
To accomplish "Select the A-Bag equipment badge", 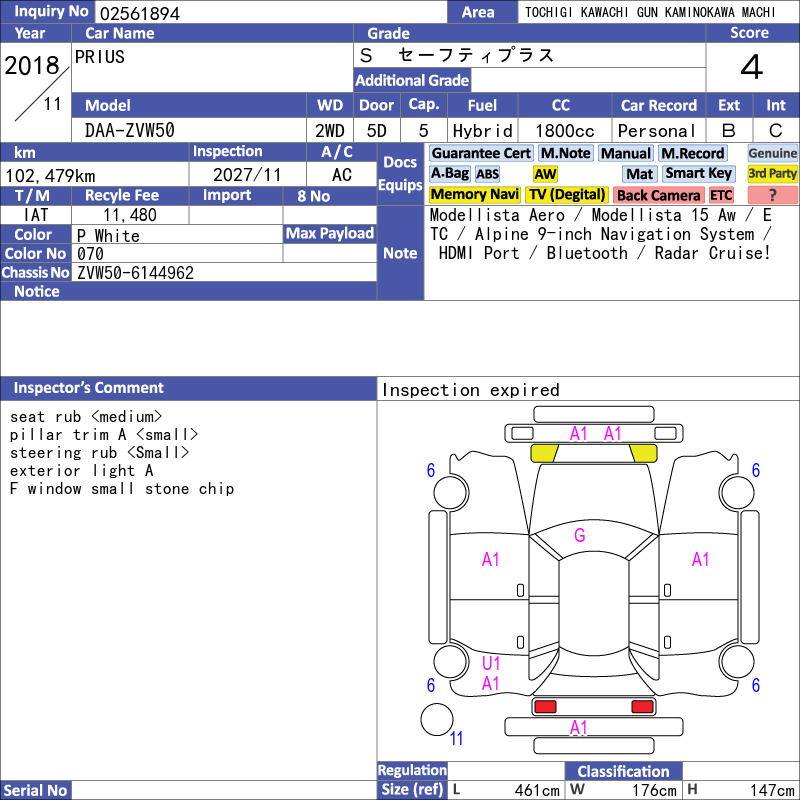I will click(449, 173).
